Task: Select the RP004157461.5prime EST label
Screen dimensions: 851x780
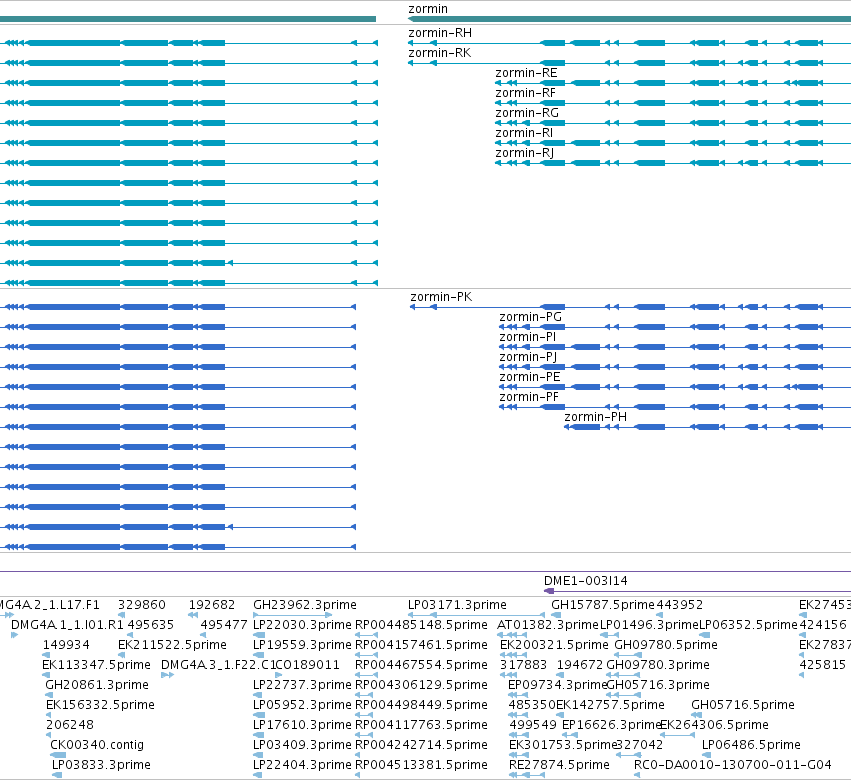Action: click(421, 645)
